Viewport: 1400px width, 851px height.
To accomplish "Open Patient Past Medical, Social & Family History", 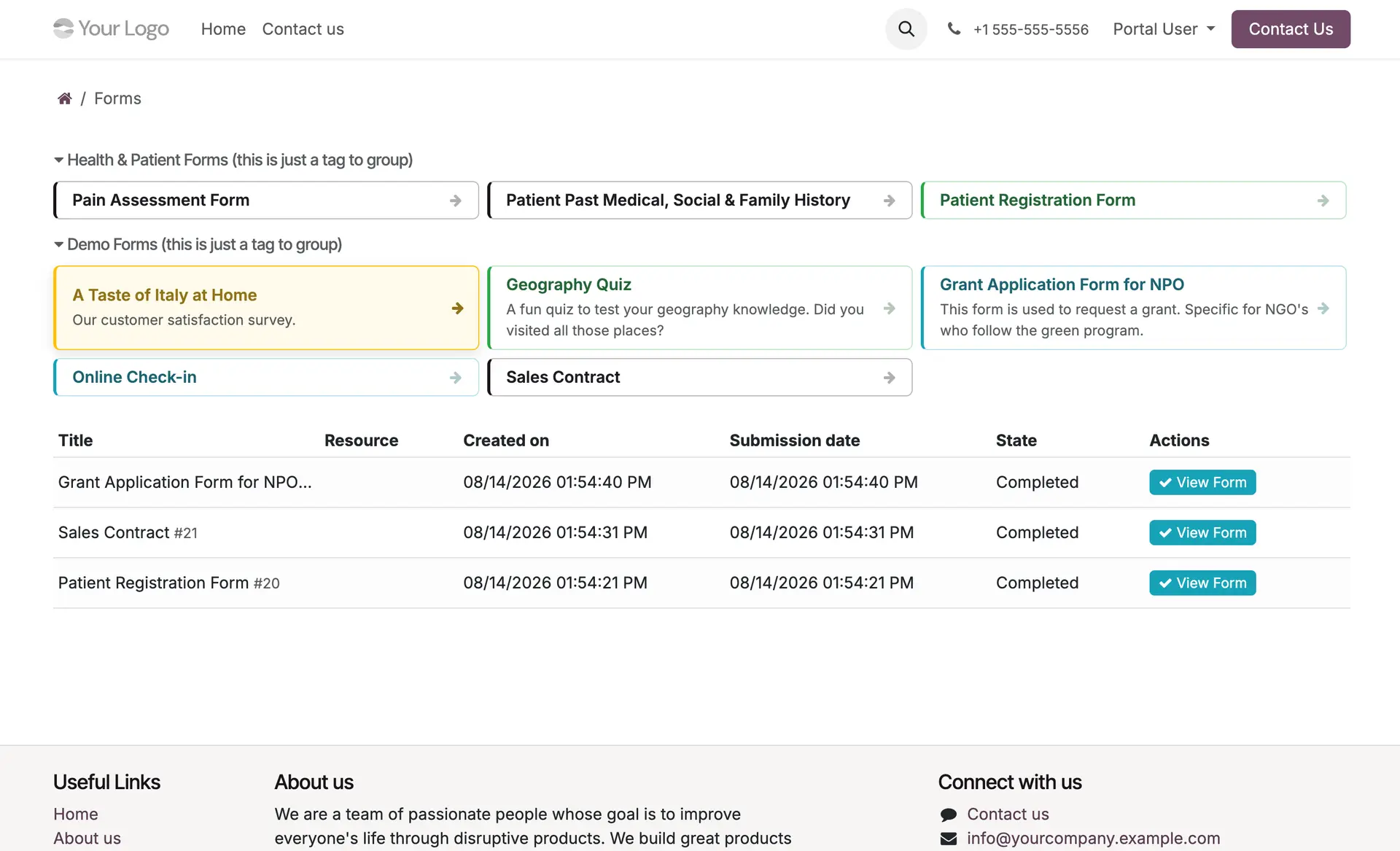I will (700, 201).
